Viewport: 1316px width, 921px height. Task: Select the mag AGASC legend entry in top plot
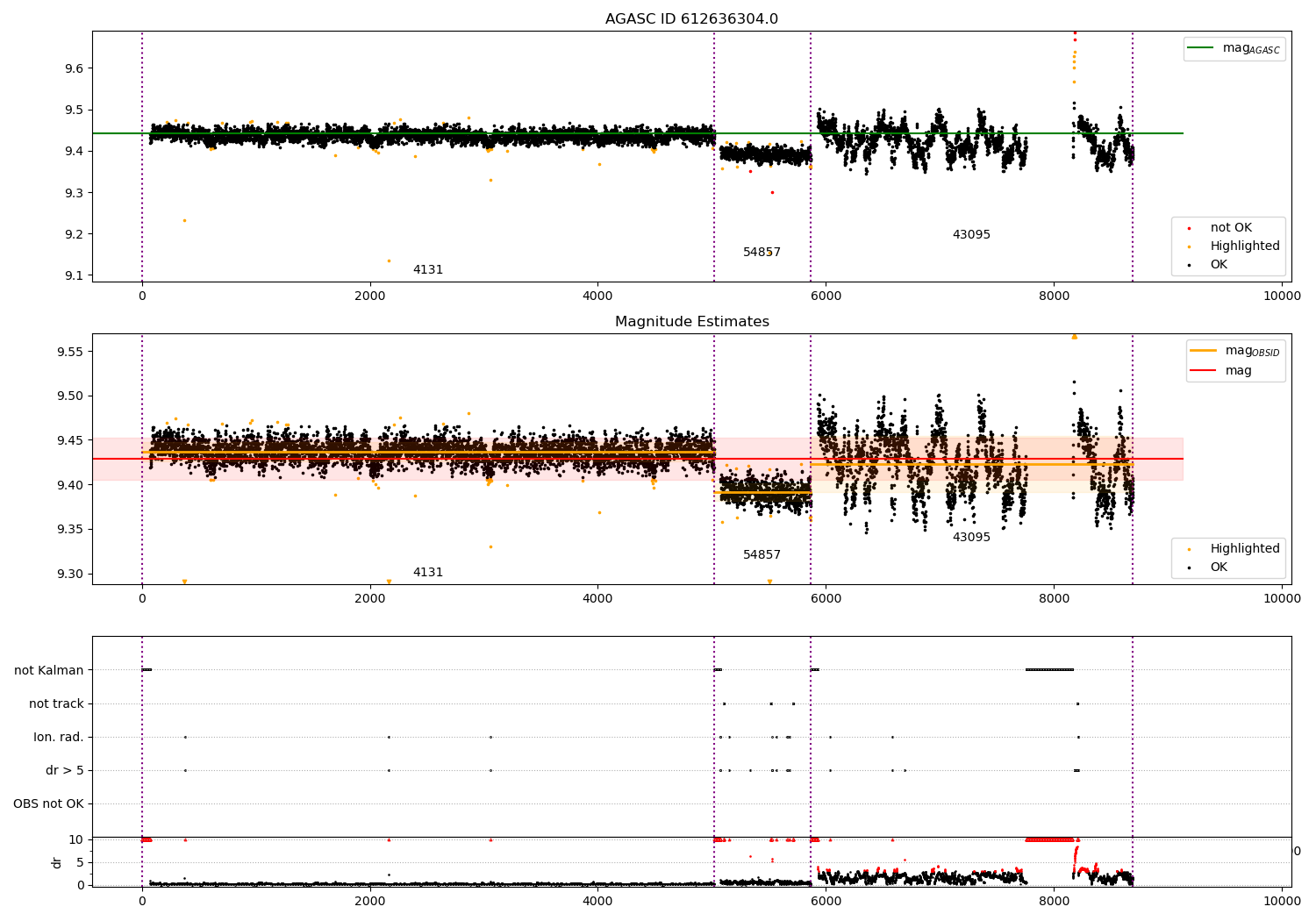[1234, 48]
